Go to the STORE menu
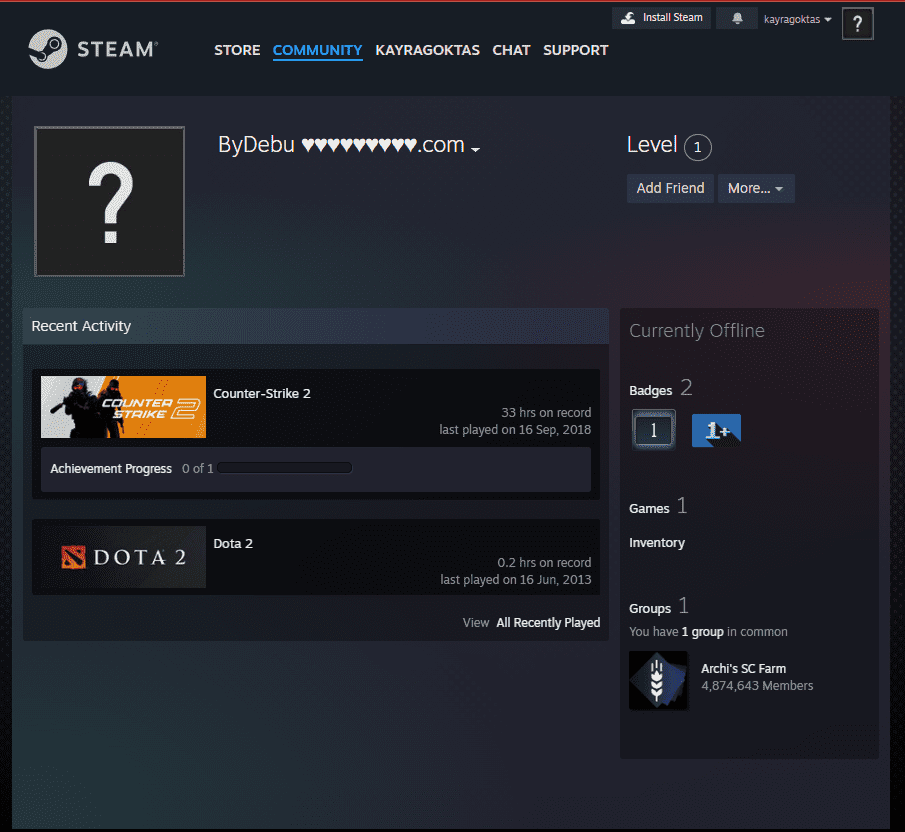This screenshot has height=832, width=905. click(x=237, y=50)
